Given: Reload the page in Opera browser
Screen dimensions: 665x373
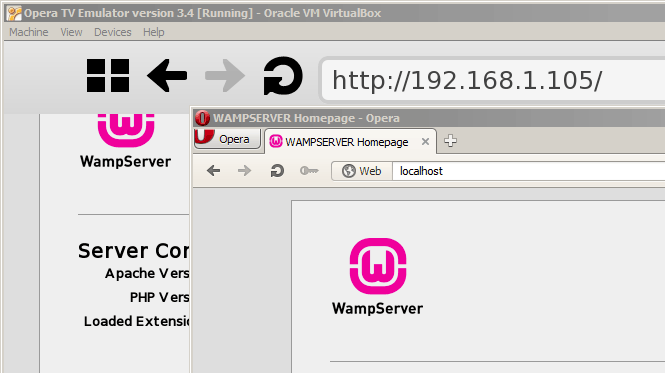Looking at the screenshot, I should pyautogui.click(x=277, y=171).
